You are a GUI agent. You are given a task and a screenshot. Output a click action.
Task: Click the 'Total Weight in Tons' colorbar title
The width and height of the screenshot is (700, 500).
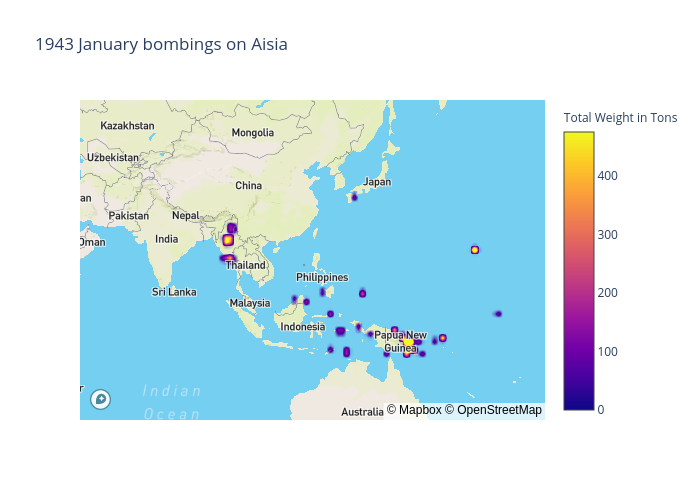click(x=620, y=117)
